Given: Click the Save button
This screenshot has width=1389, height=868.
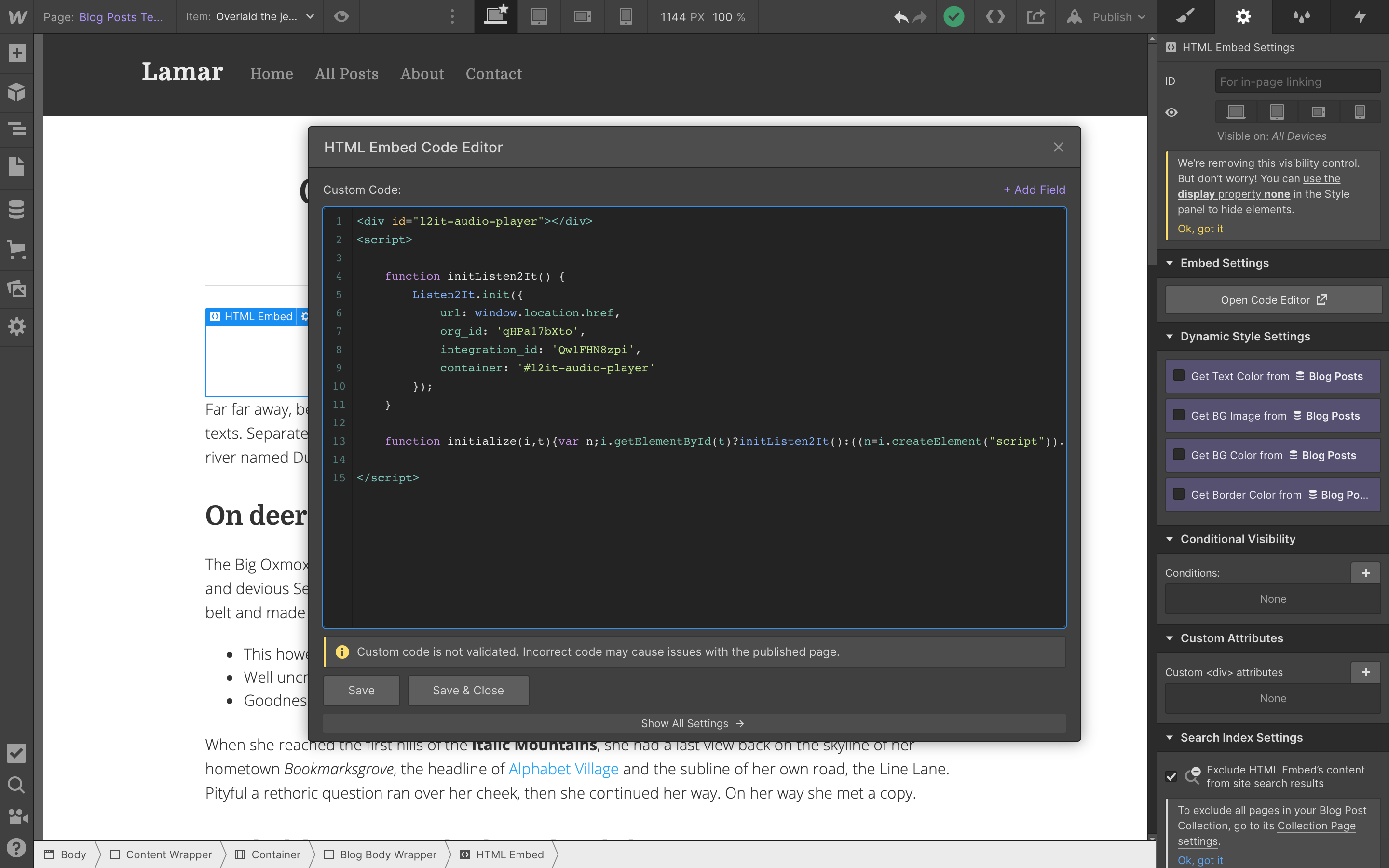Looking at the screenshot, I should click(362, 690).
